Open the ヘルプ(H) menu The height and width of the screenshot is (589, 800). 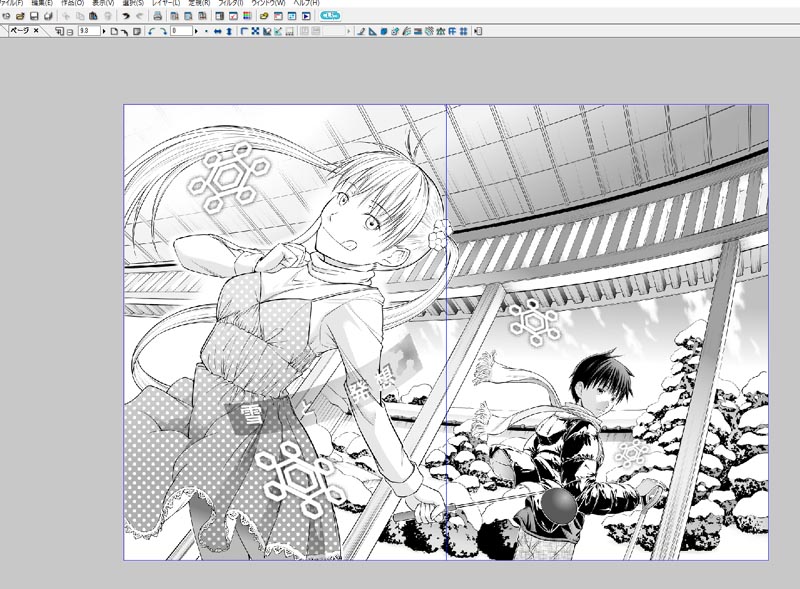(307, 3)
